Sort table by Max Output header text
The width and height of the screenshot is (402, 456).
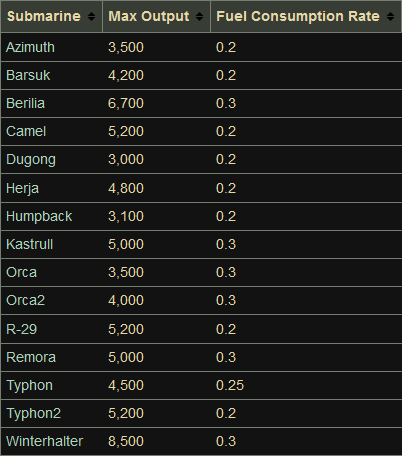point(149,16)
